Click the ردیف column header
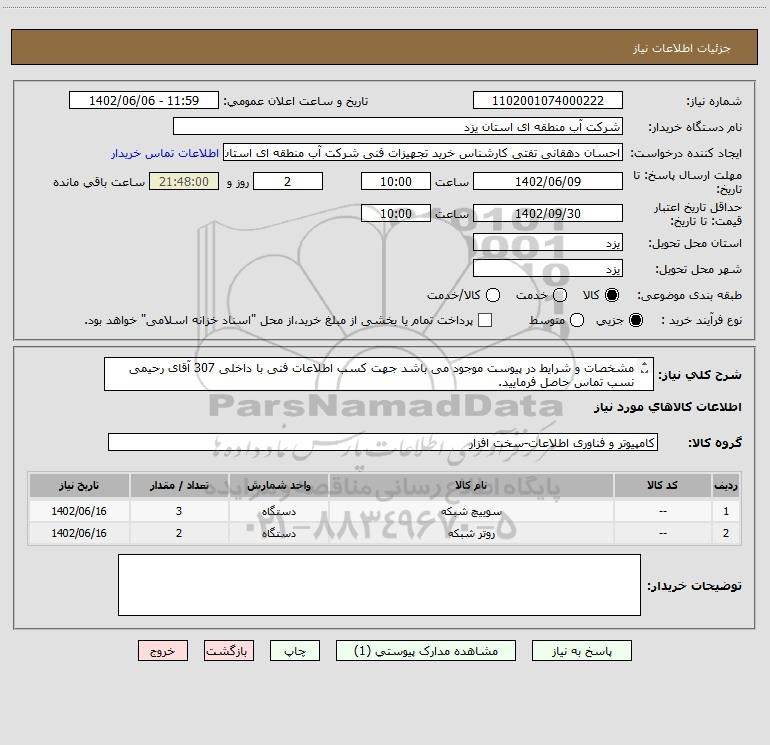770x745 pixels. 726,485
